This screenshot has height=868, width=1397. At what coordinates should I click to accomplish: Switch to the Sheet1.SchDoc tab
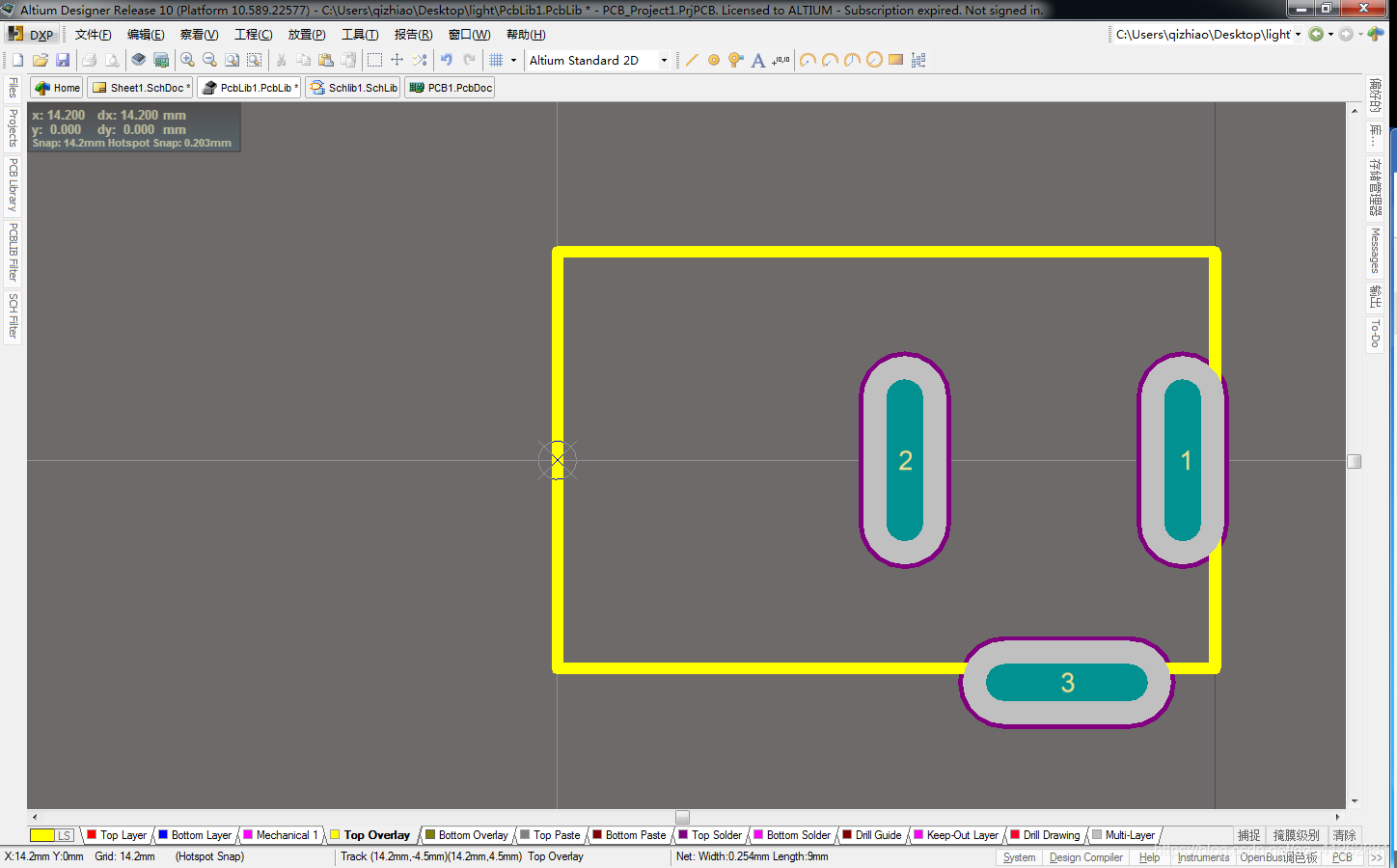(141, 88)
